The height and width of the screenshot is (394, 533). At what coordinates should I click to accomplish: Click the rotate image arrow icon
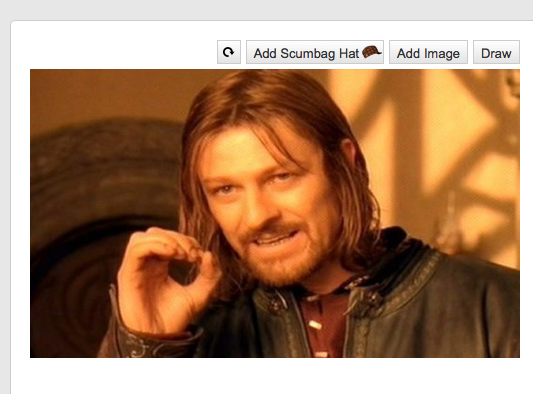click(229, 52)
